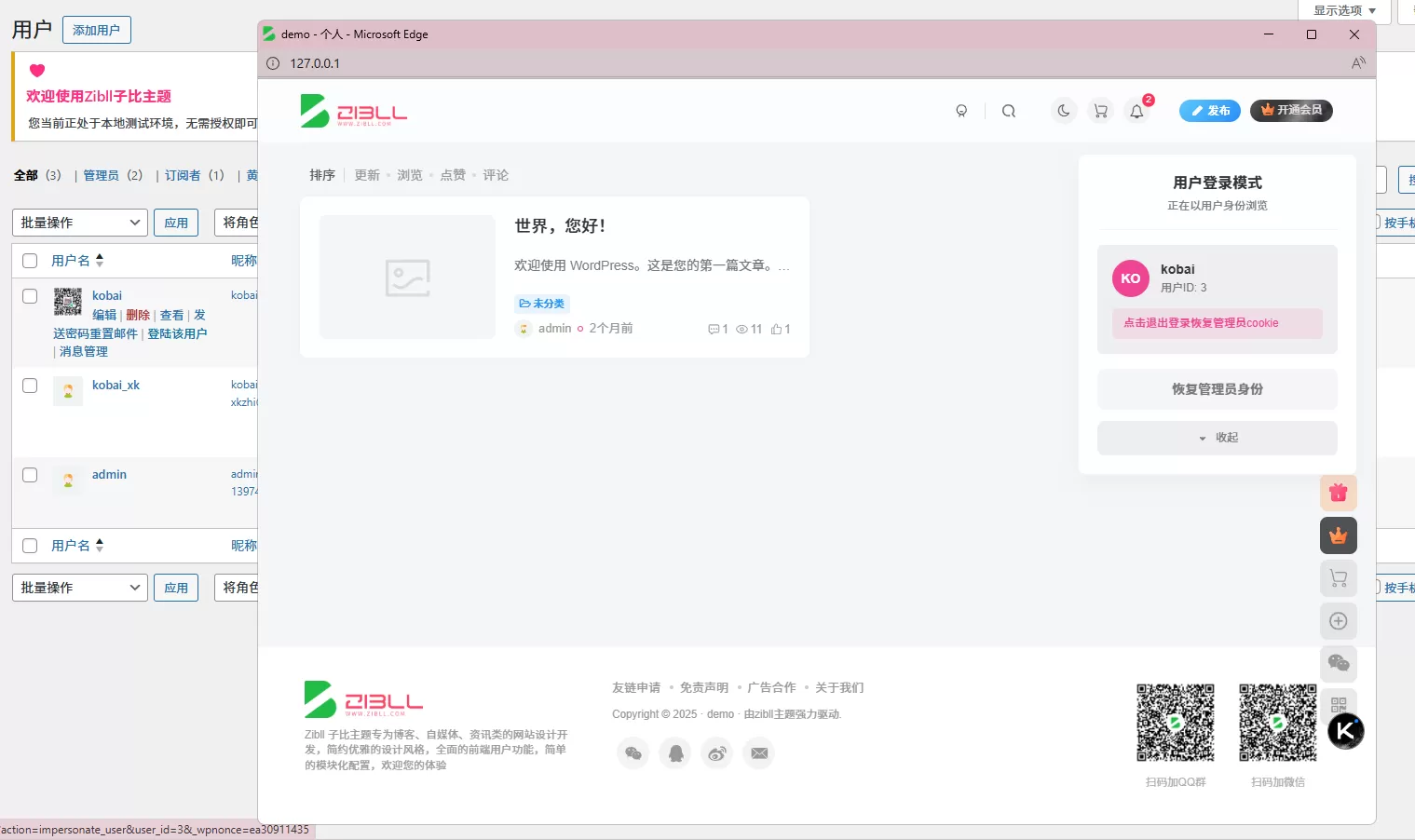
Task: Click the email icon in the footer
Action: 759,752
